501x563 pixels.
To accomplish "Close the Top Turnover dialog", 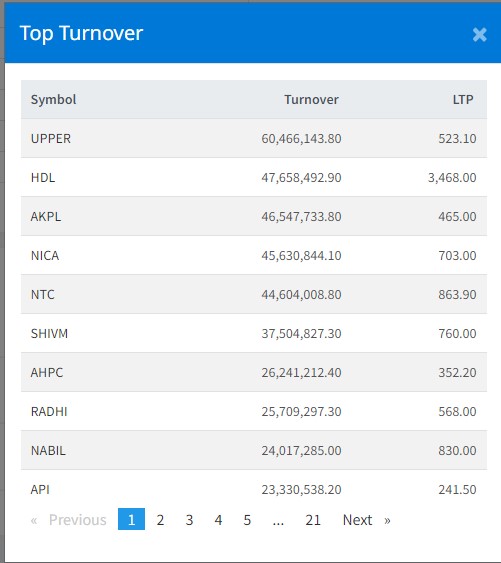I will [x=479, y=35].
